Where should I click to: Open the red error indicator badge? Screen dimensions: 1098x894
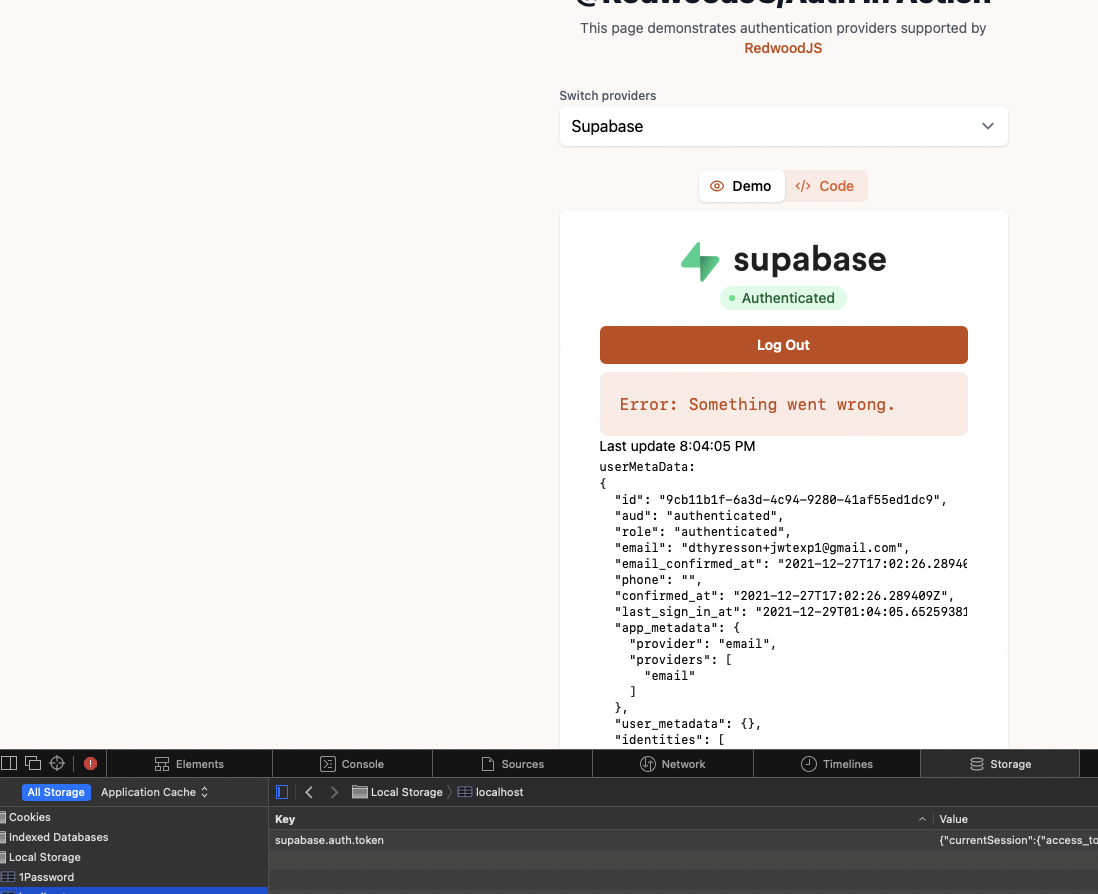coord(90,764)
